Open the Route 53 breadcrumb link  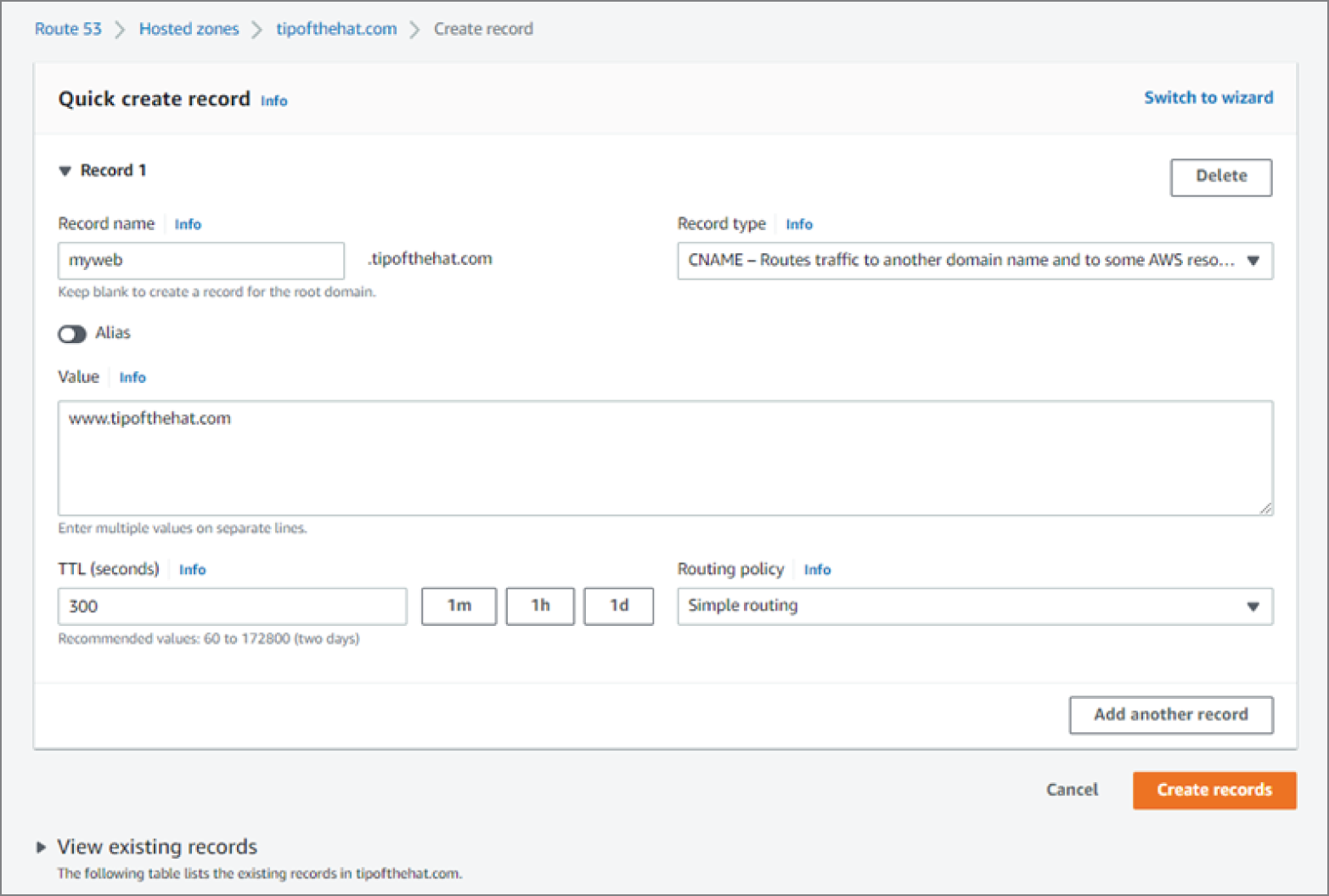tap(68, 29)
